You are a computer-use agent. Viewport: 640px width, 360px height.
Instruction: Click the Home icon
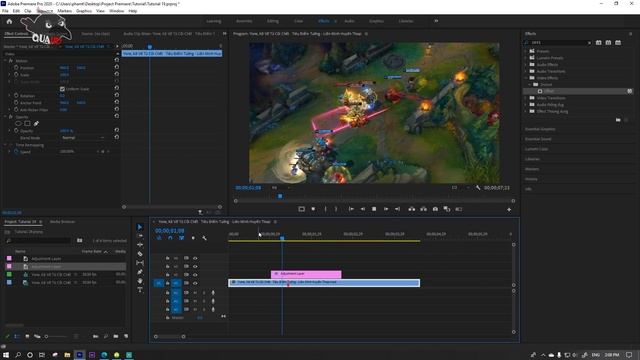tap(9, 21)
